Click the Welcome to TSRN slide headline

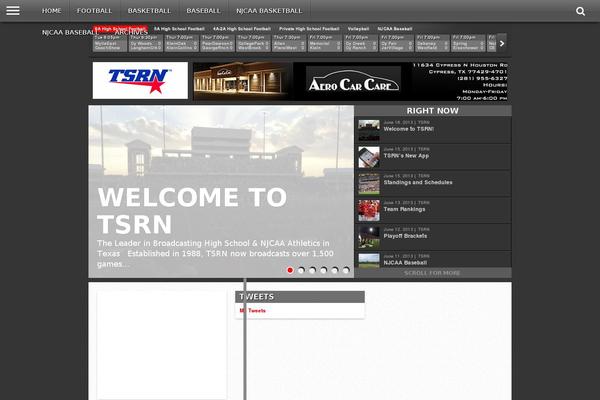click(x=192, y=211)
